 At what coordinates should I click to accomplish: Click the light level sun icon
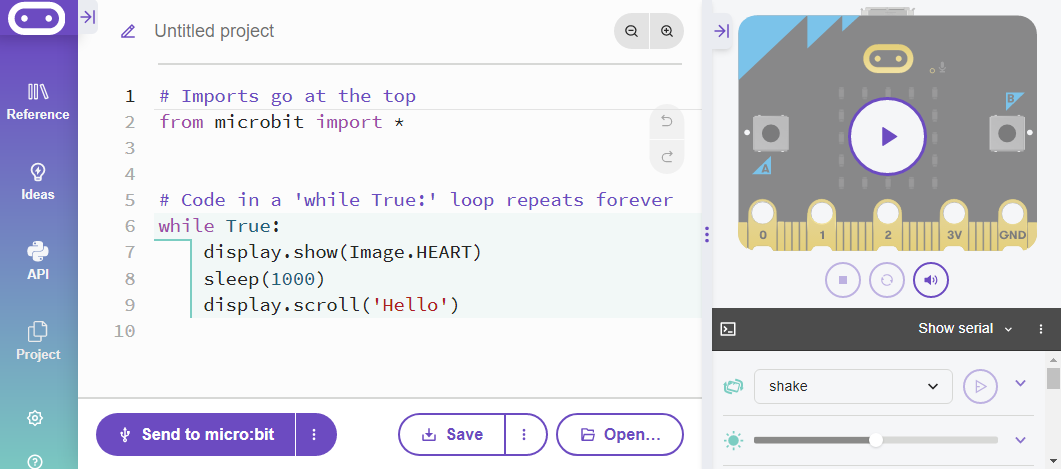pos(733,441)
